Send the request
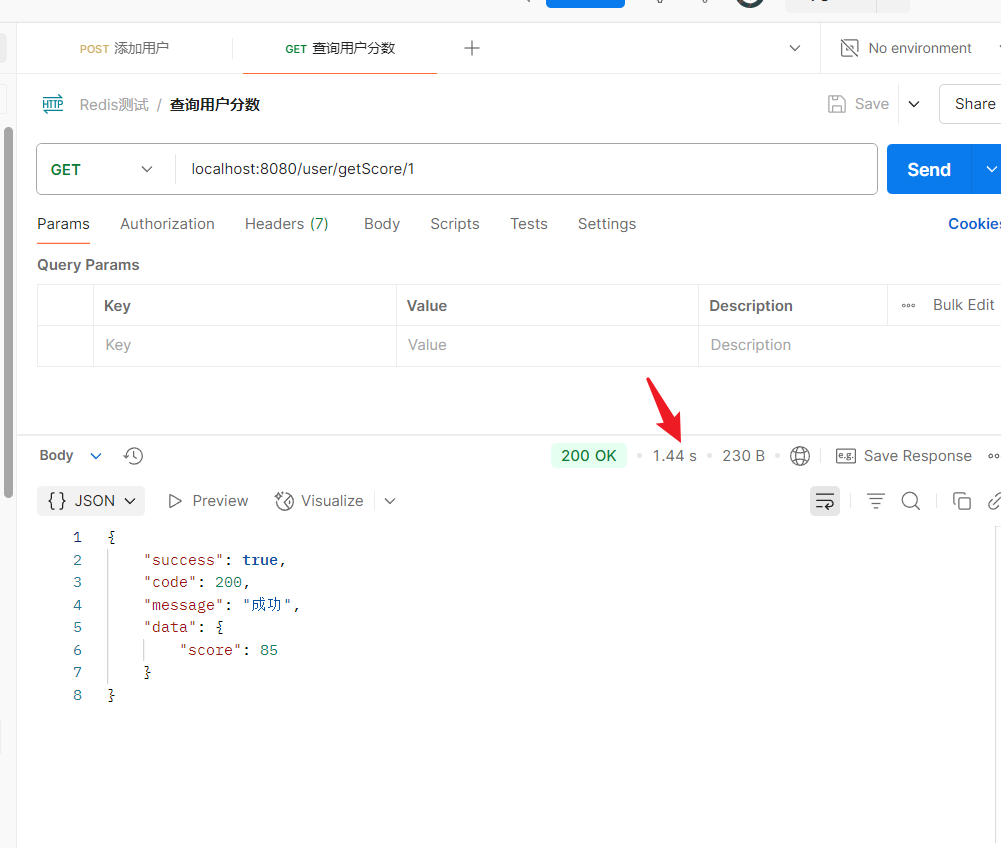Image resolution: width=1001 pixels, height=848 pixels. tap(929, 169)
